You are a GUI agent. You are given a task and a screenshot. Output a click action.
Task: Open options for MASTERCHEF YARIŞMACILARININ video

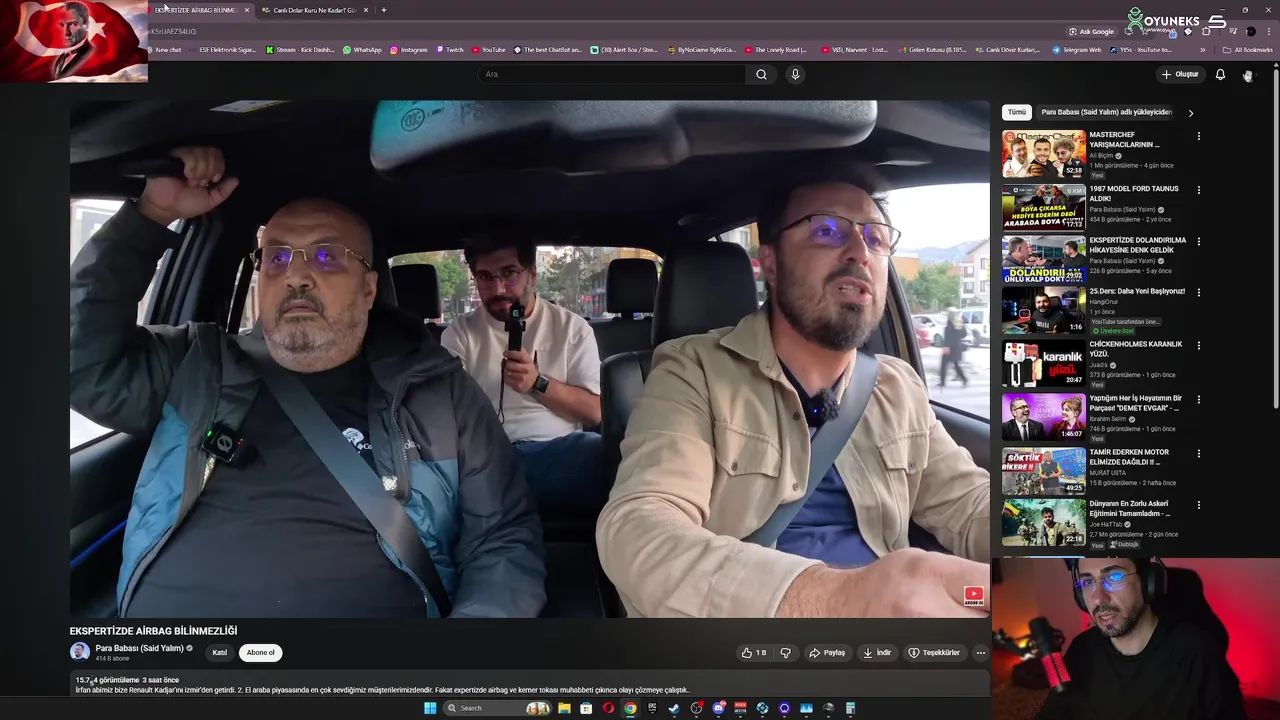[x=1198, y=136]
